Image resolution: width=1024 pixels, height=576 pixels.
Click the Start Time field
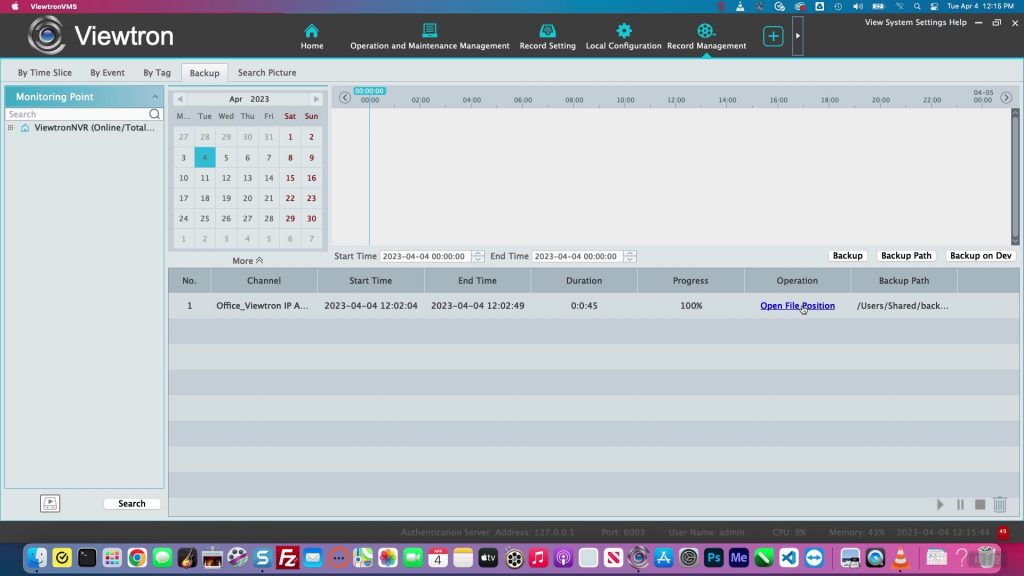point(425,256)
